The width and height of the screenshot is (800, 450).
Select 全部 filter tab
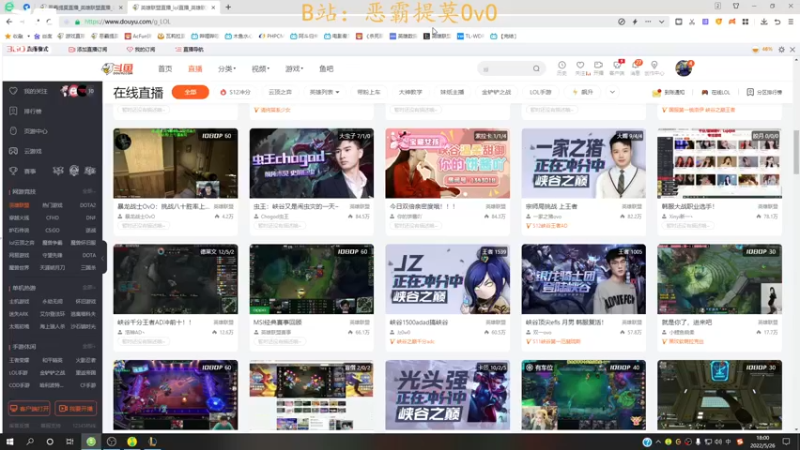pos(190,92)
